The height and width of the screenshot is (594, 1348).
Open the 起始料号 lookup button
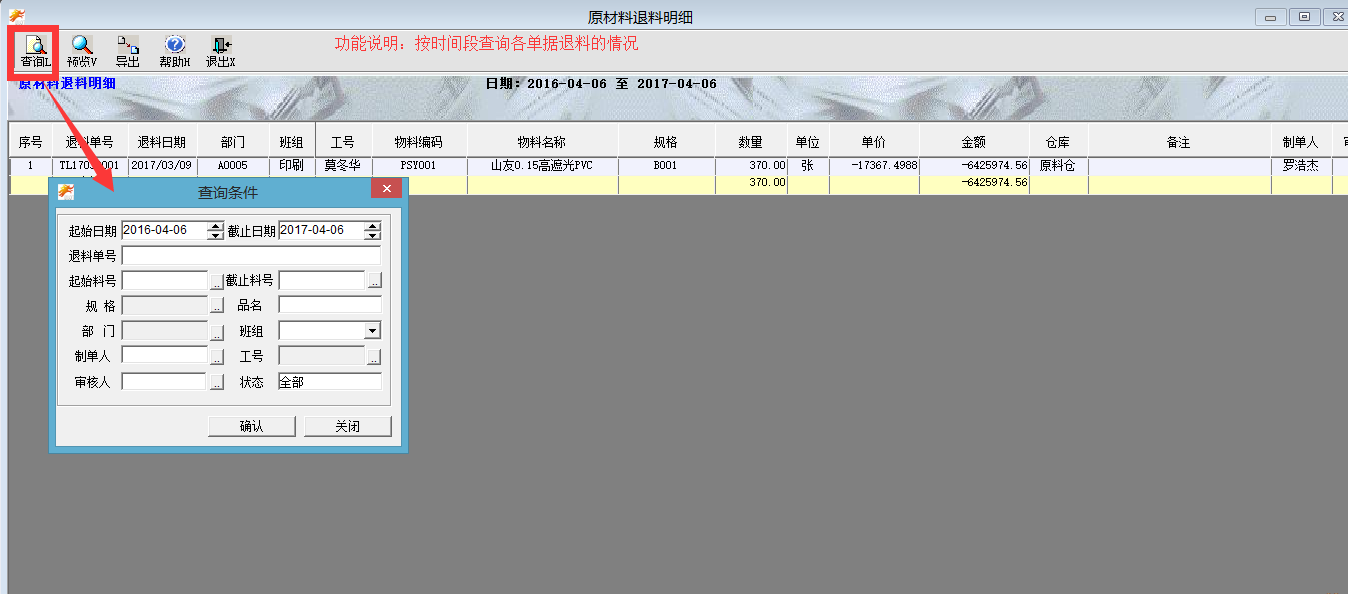[217, 281]
